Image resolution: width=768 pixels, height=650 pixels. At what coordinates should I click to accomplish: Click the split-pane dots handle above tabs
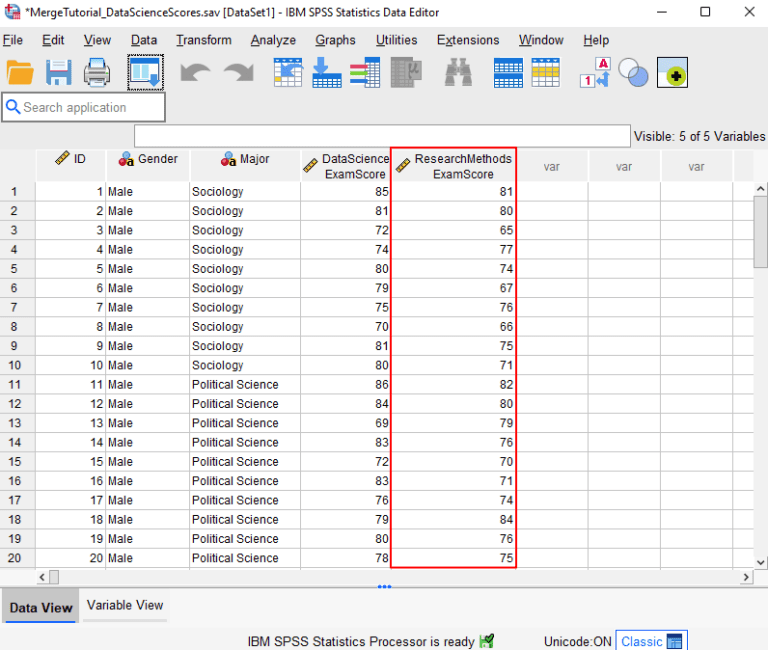(x=384, y=586)
